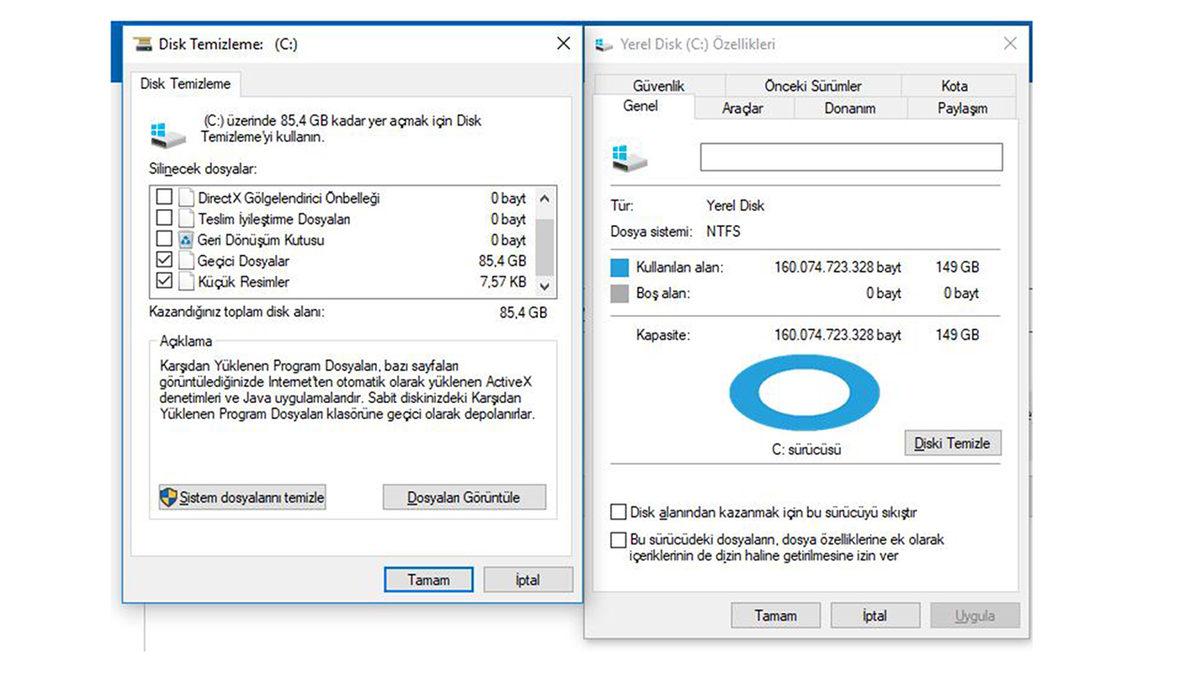Enable compression via the sürücüyü sıkıştır checkbox
Viewport: 1200px width, 675px height.
[x=618, y=511]
